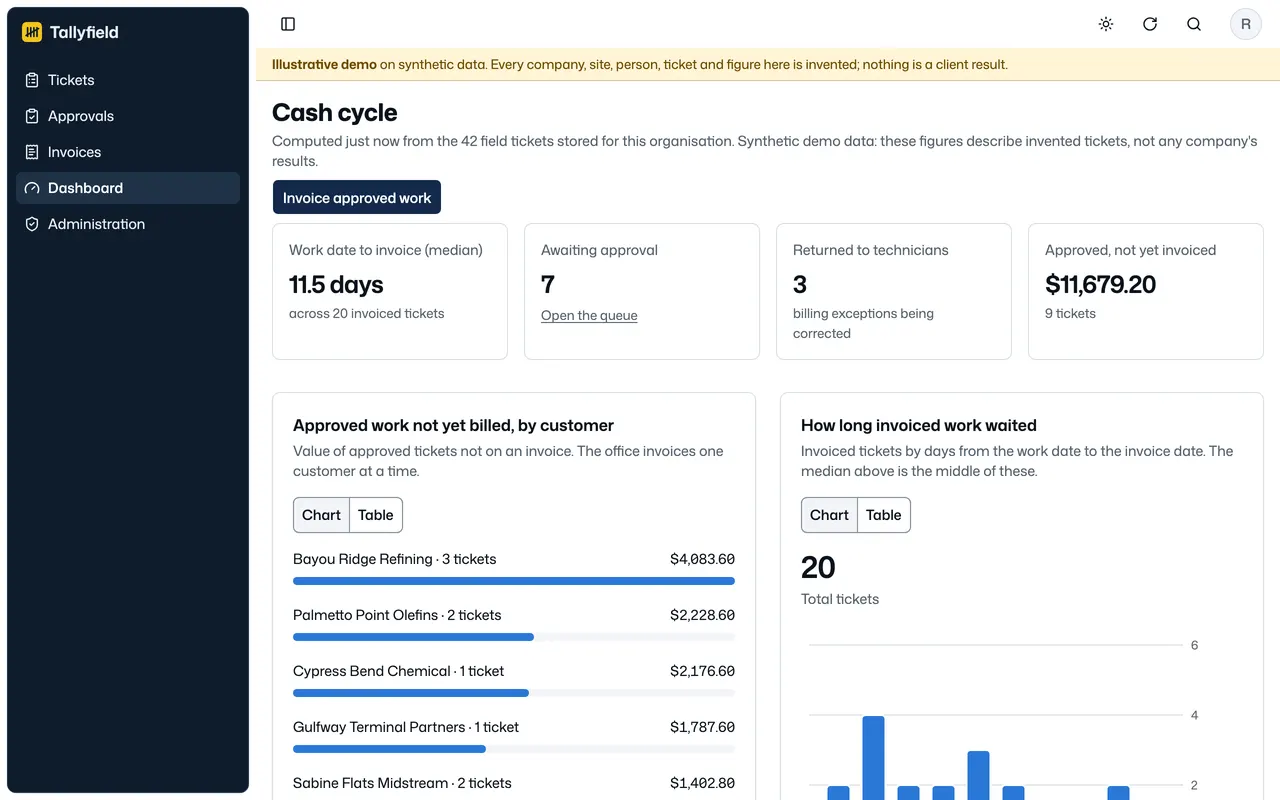Screen dimensions: 1280x800
Task: Open the user avatar R menu
Action: click(1246, 24)
